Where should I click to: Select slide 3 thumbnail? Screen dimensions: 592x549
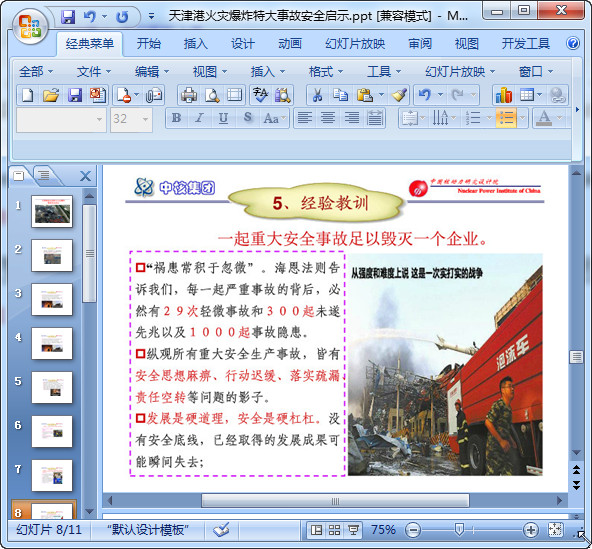pos(52,299)
